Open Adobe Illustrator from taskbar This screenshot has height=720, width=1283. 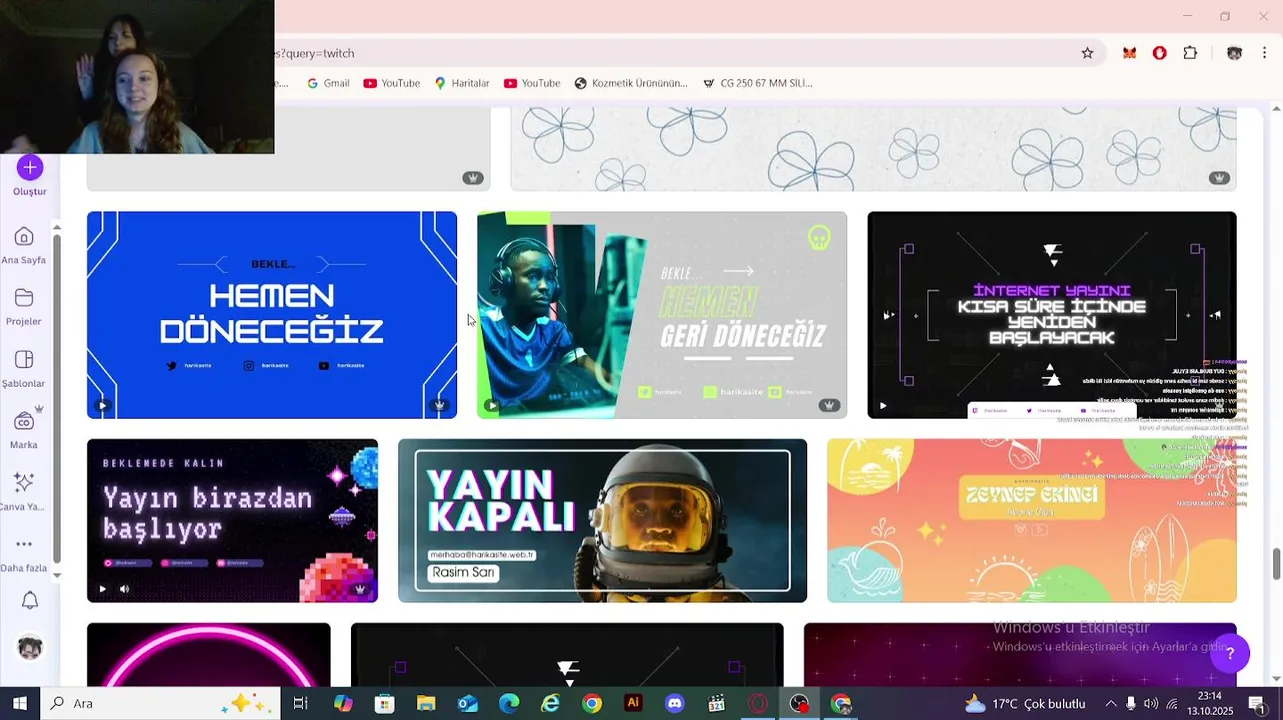pyautogui.click(x=633, y=703)
